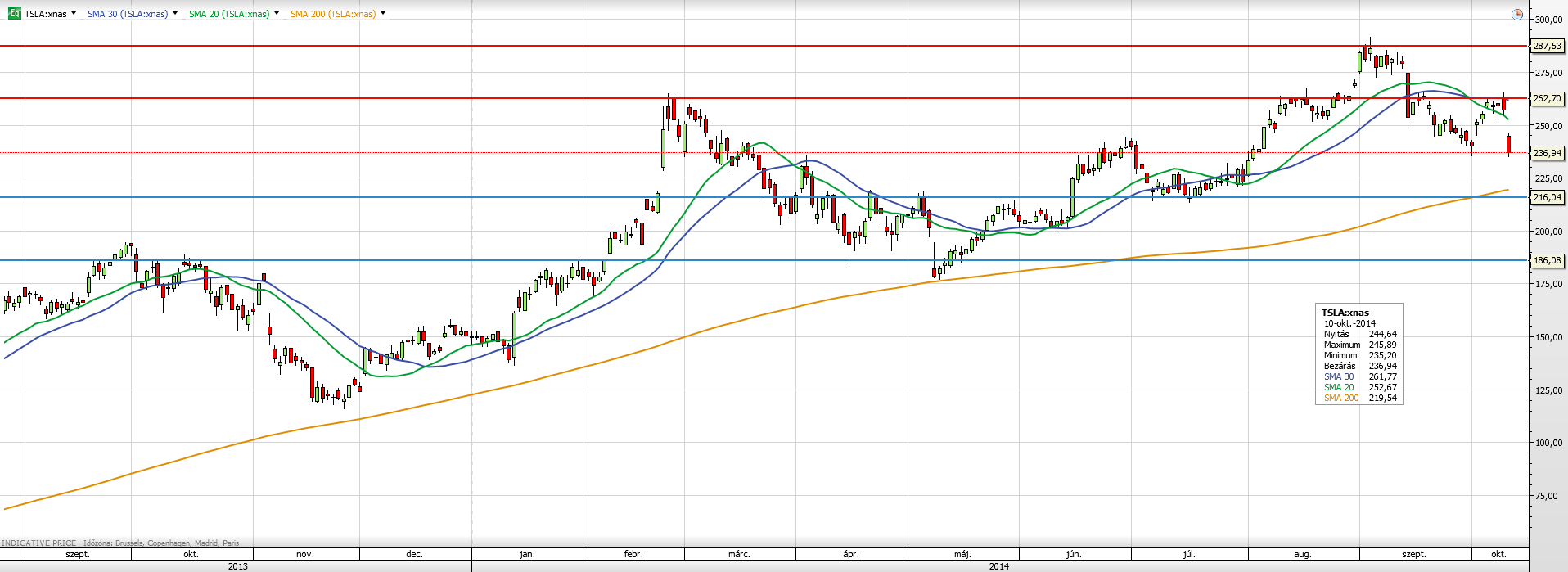The image size is (1568, 572).
Task: Click the 216,04 support price tag
Action: point(1547,197)
